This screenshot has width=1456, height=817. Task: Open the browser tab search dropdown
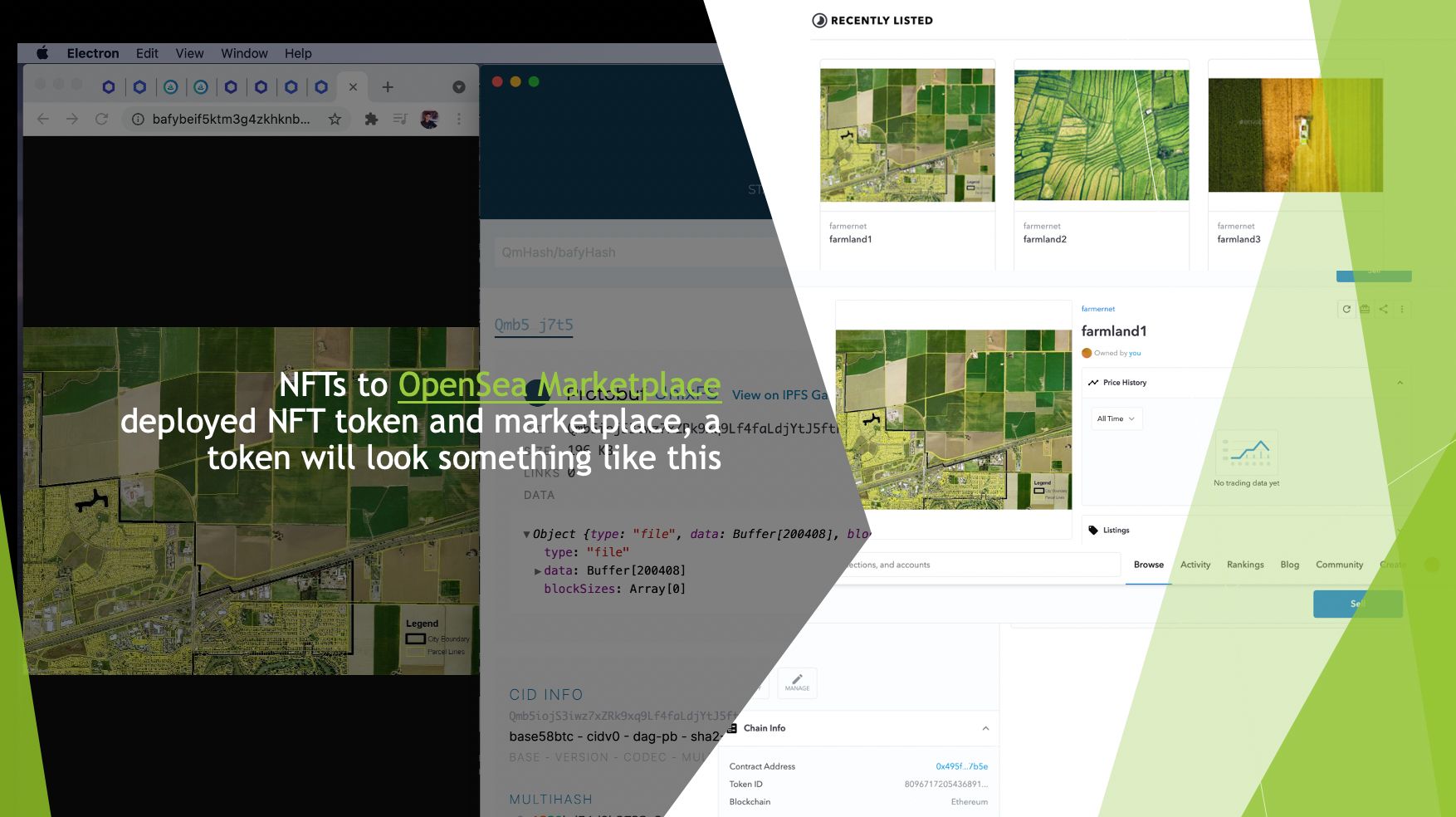point(458,87)
